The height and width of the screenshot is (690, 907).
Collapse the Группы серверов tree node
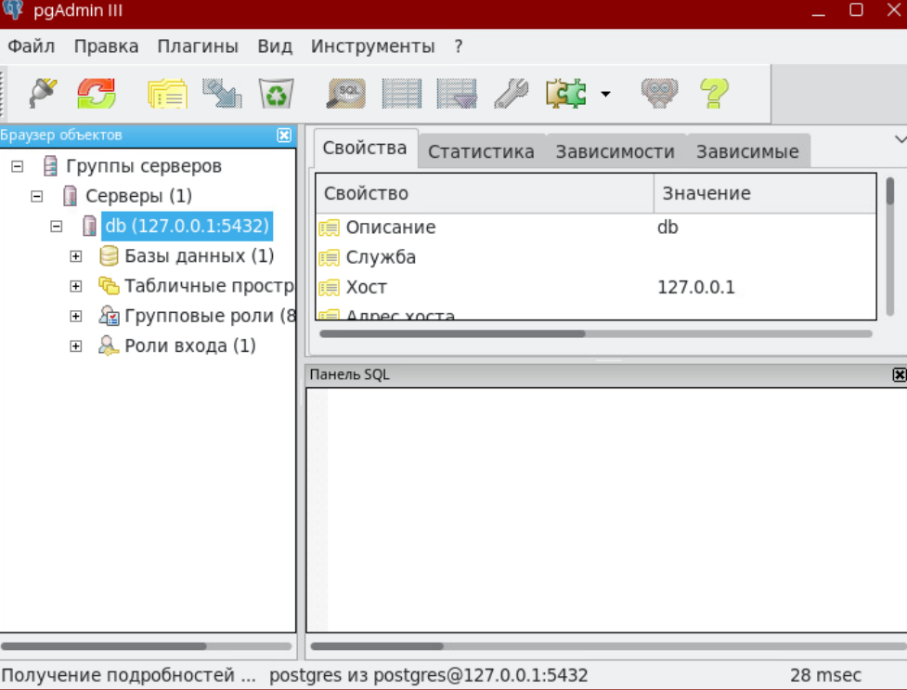pyautogui.click(x=17, y=167)
